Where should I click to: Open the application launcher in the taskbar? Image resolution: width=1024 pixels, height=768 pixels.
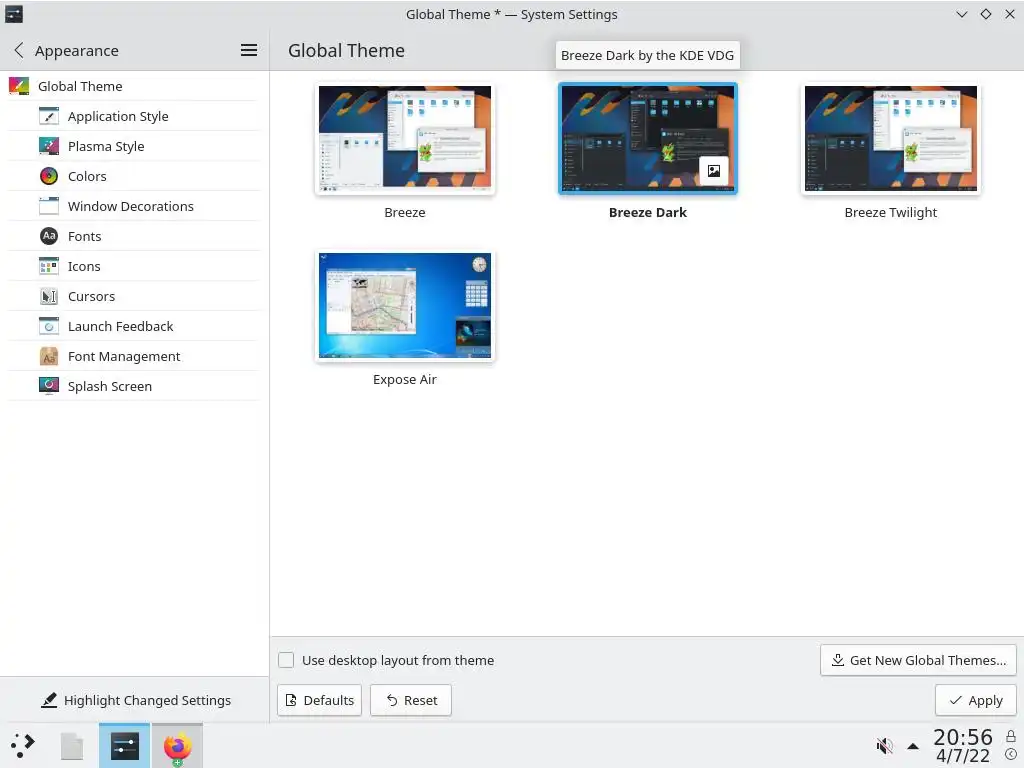[x=23, y=746]
